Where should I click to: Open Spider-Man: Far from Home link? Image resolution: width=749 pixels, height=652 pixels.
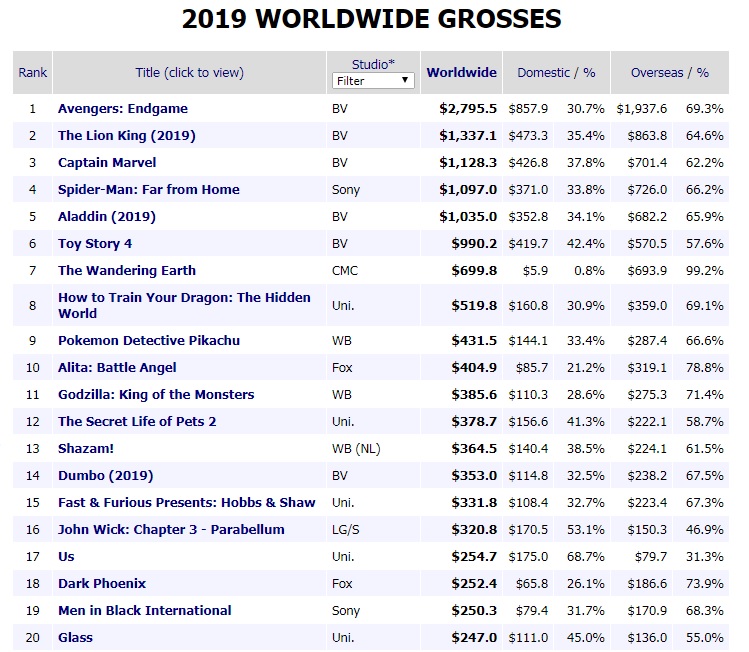click(149, 189)
